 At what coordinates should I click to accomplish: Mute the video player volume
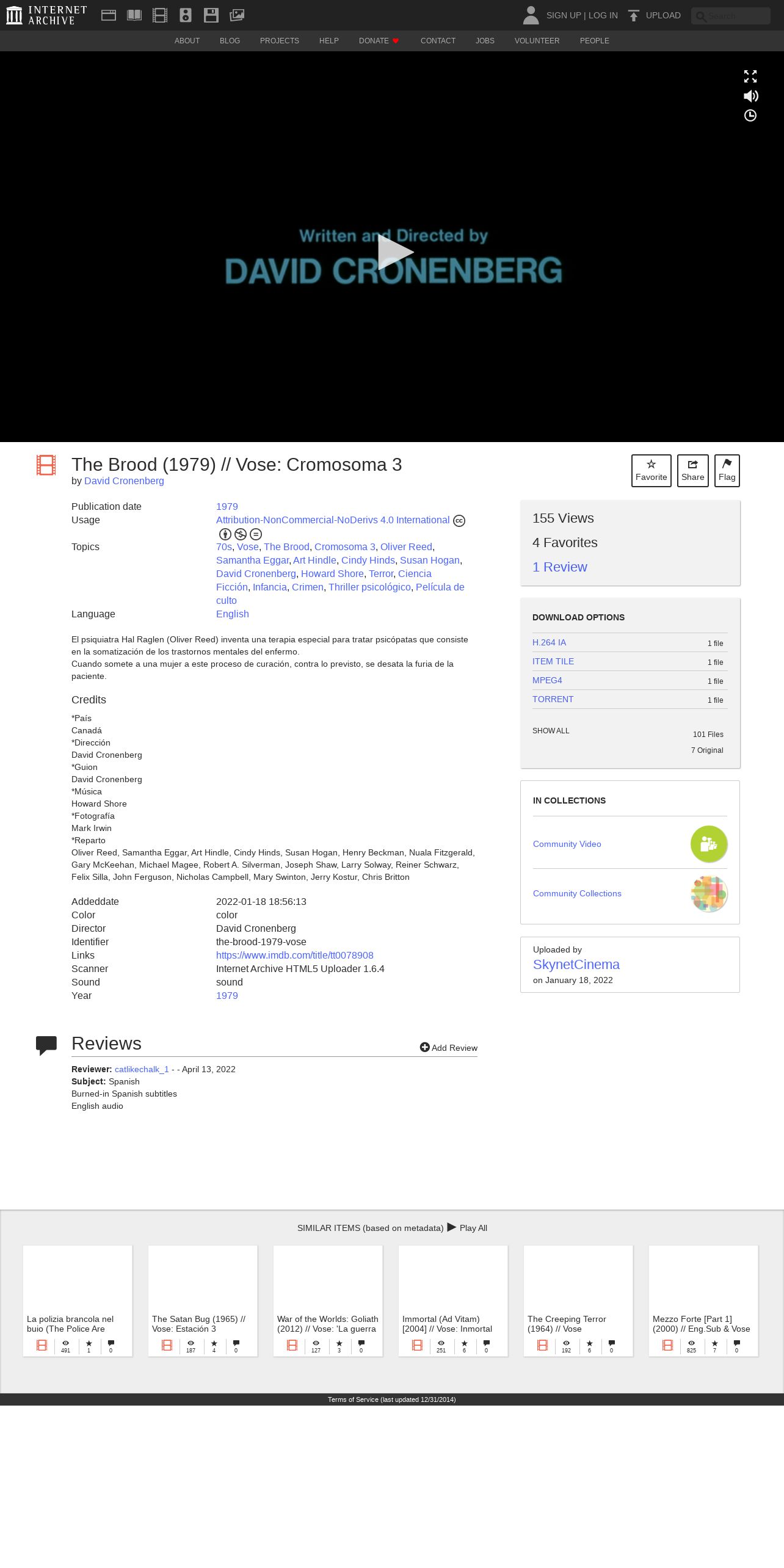point(750,96)
